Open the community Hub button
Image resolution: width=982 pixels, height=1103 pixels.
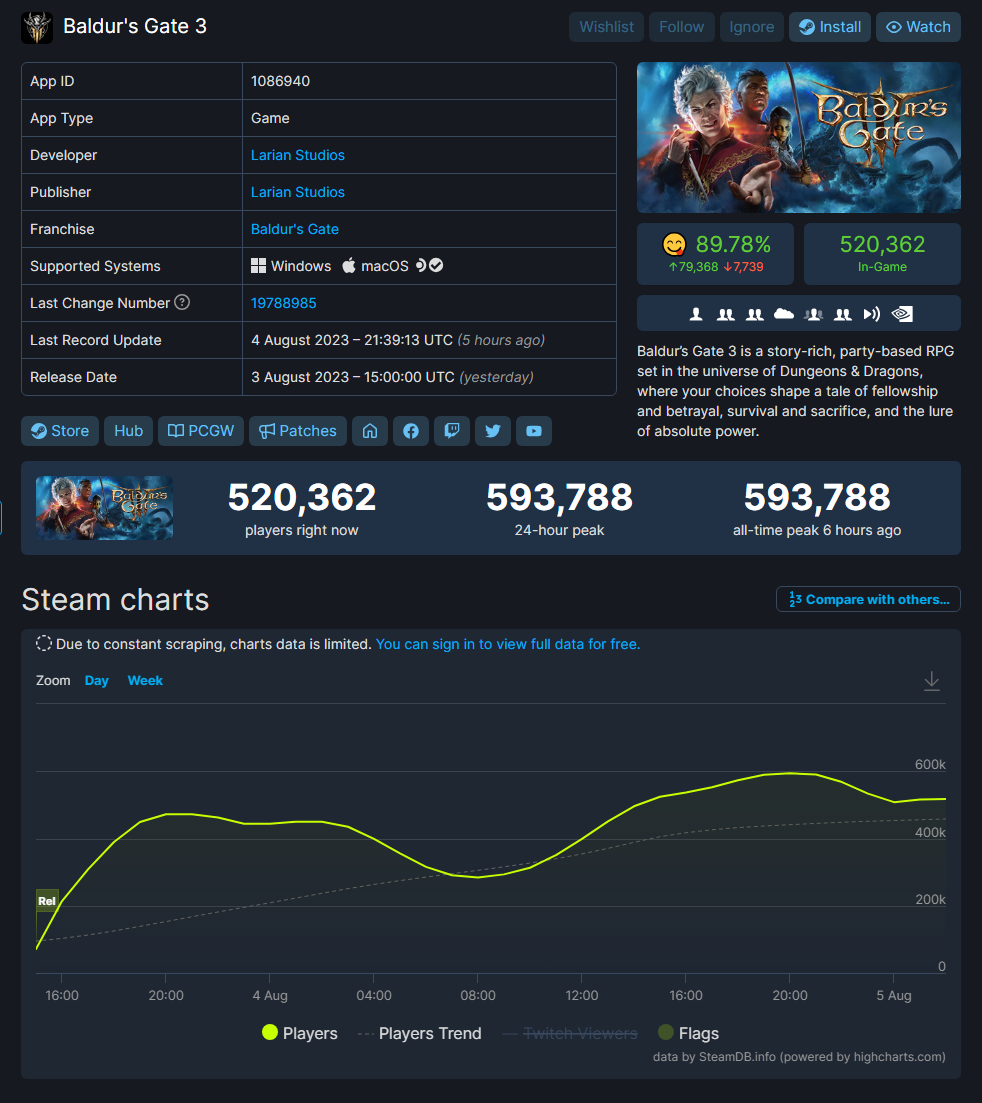click(129, 431)
